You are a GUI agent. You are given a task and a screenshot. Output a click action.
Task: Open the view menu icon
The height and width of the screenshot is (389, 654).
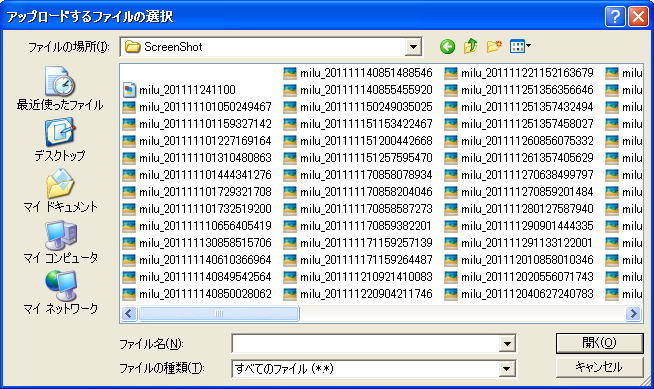pos(520,46)
